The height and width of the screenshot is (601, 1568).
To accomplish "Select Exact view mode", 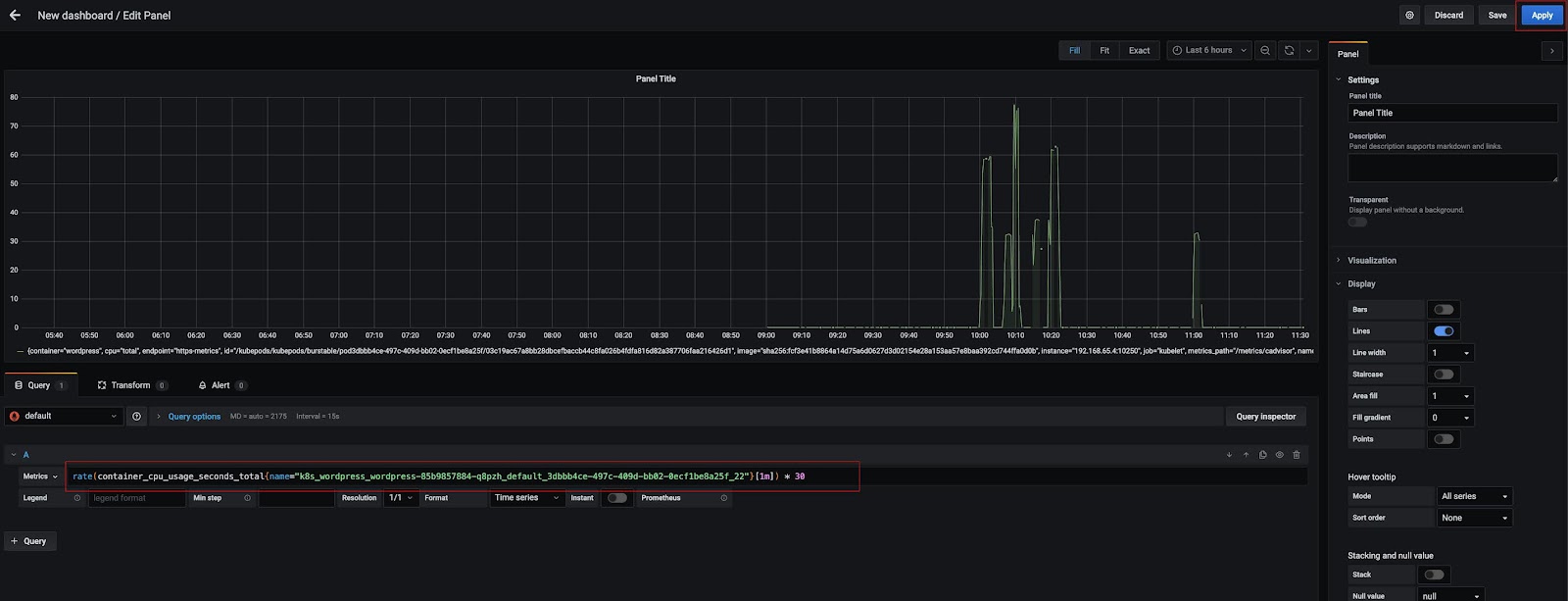I will point(1139,50).
